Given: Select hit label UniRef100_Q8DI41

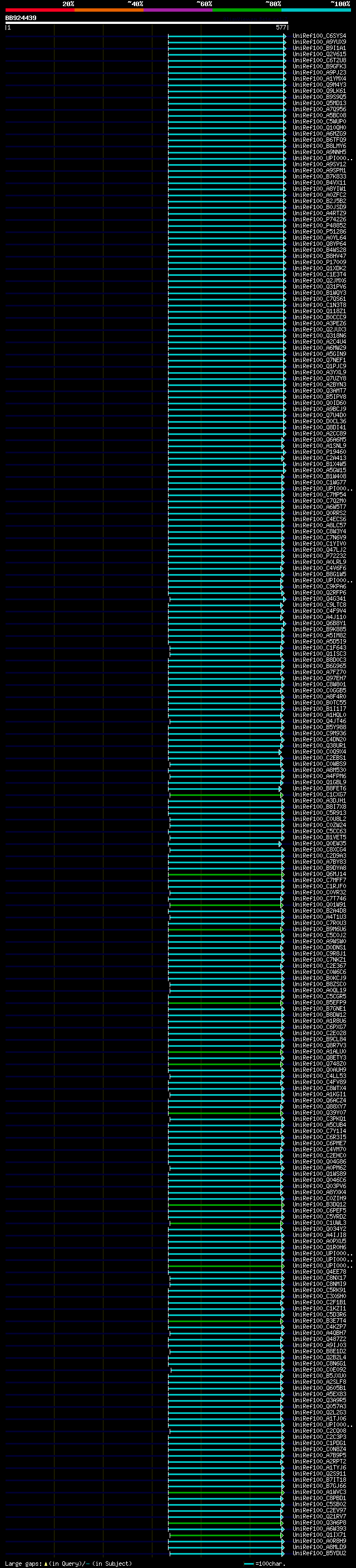Looking at the screenshot, I should [x=319, y=427].
